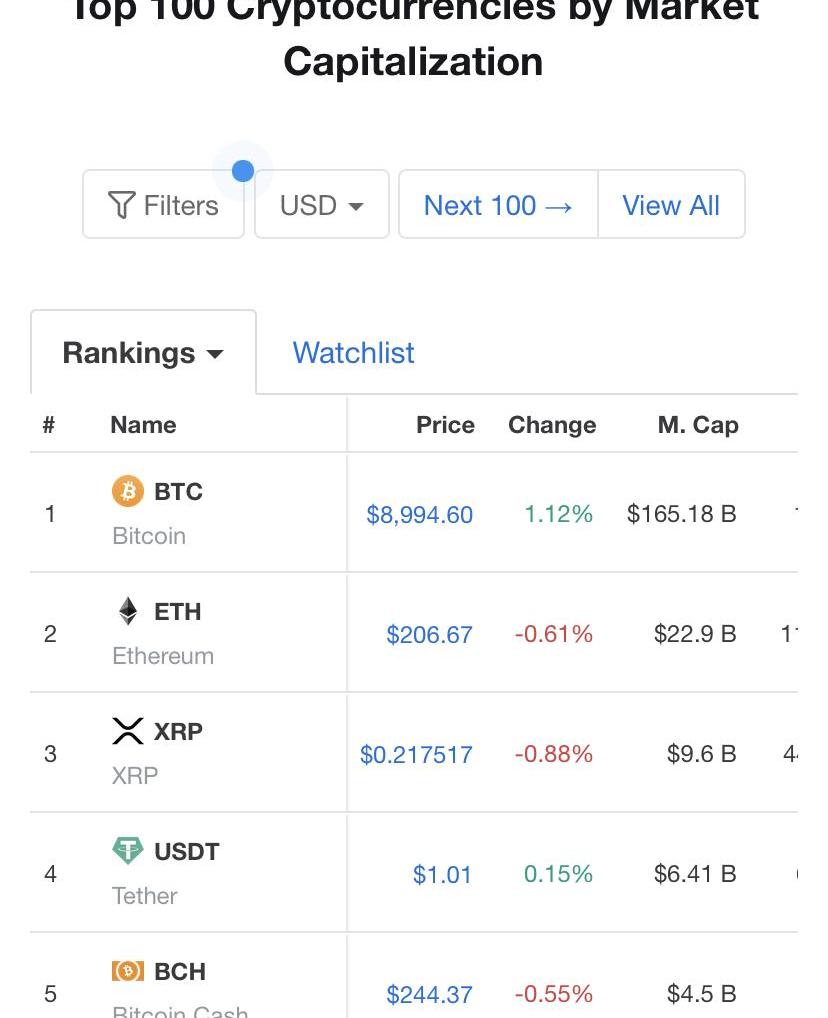Image resolution: width=828 pixels, height=1018 pixels.
Task: Sort by the Change column header
Action: tap(552, 425)
